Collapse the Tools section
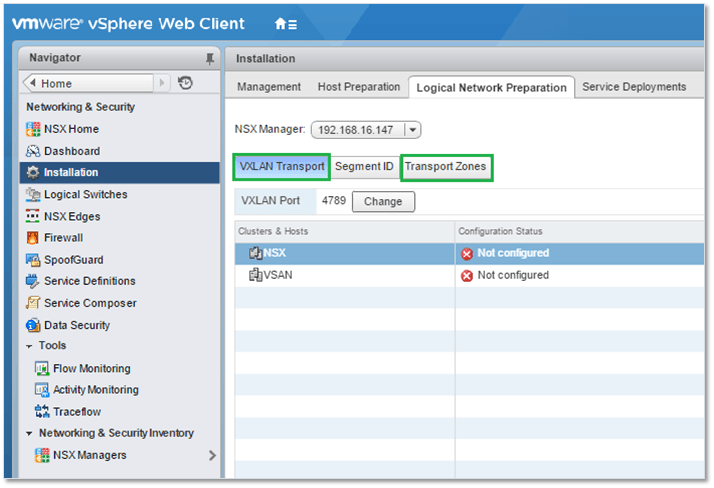Viewport: 714px width, 488px height. tap(29, 346)
